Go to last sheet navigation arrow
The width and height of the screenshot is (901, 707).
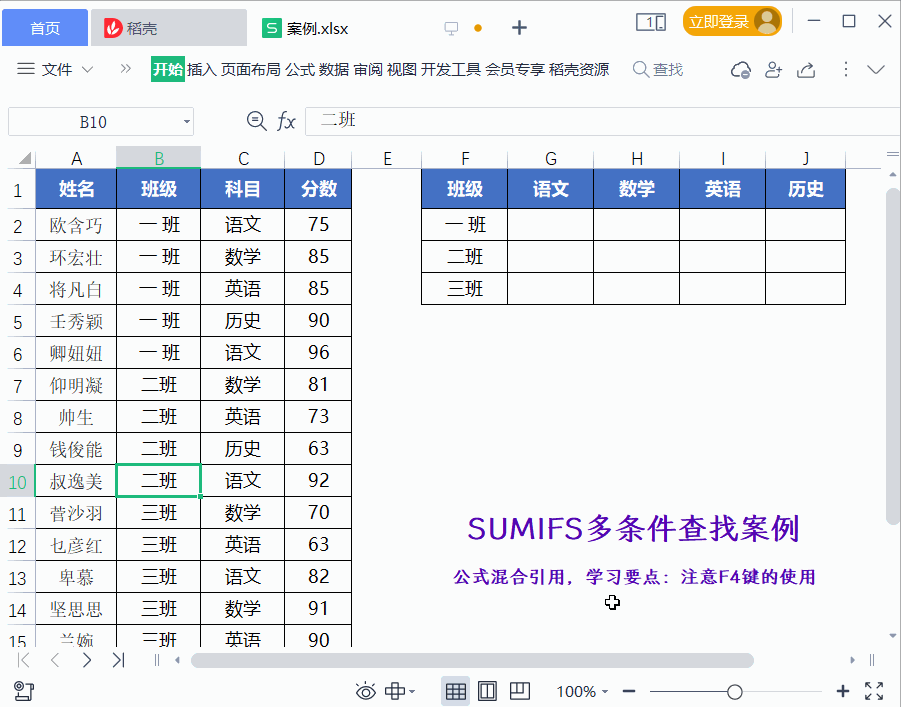(118, 660)
